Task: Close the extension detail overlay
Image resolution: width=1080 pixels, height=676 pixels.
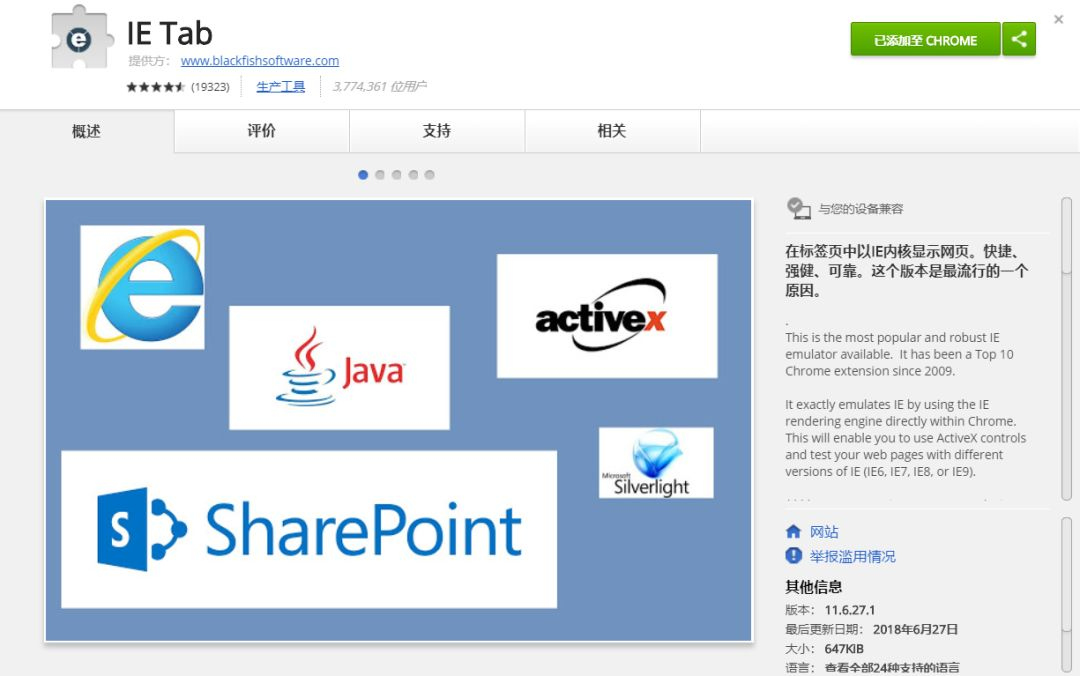Action: click(1059, 19)
